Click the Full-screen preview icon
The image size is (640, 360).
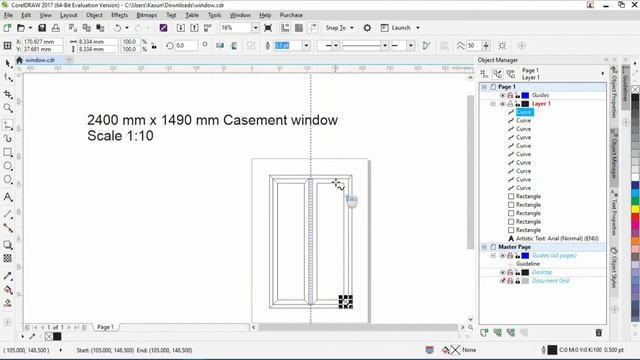coord(268,28)
